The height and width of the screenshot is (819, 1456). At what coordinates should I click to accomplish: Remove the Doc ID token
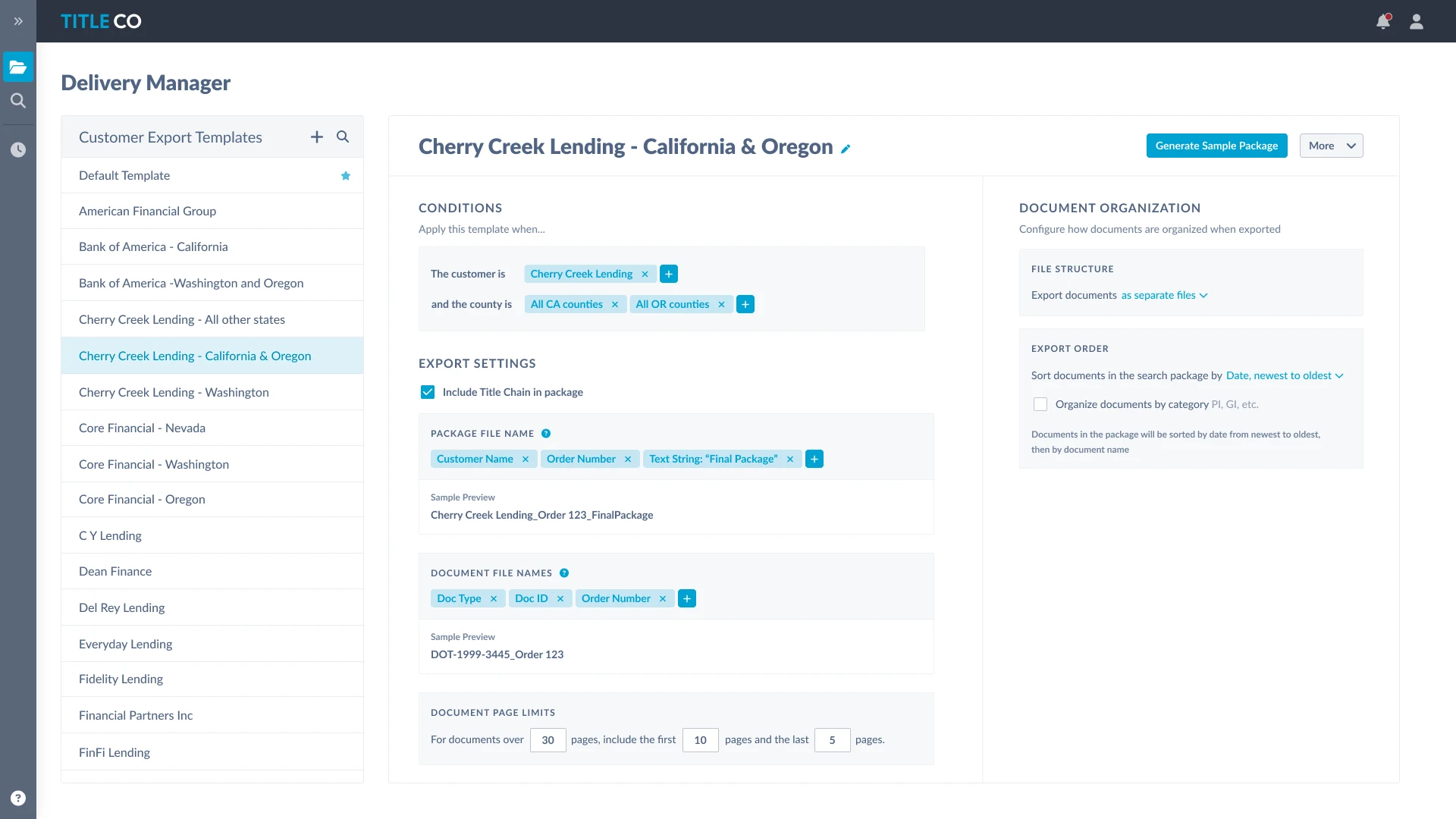tap(560, 598)
